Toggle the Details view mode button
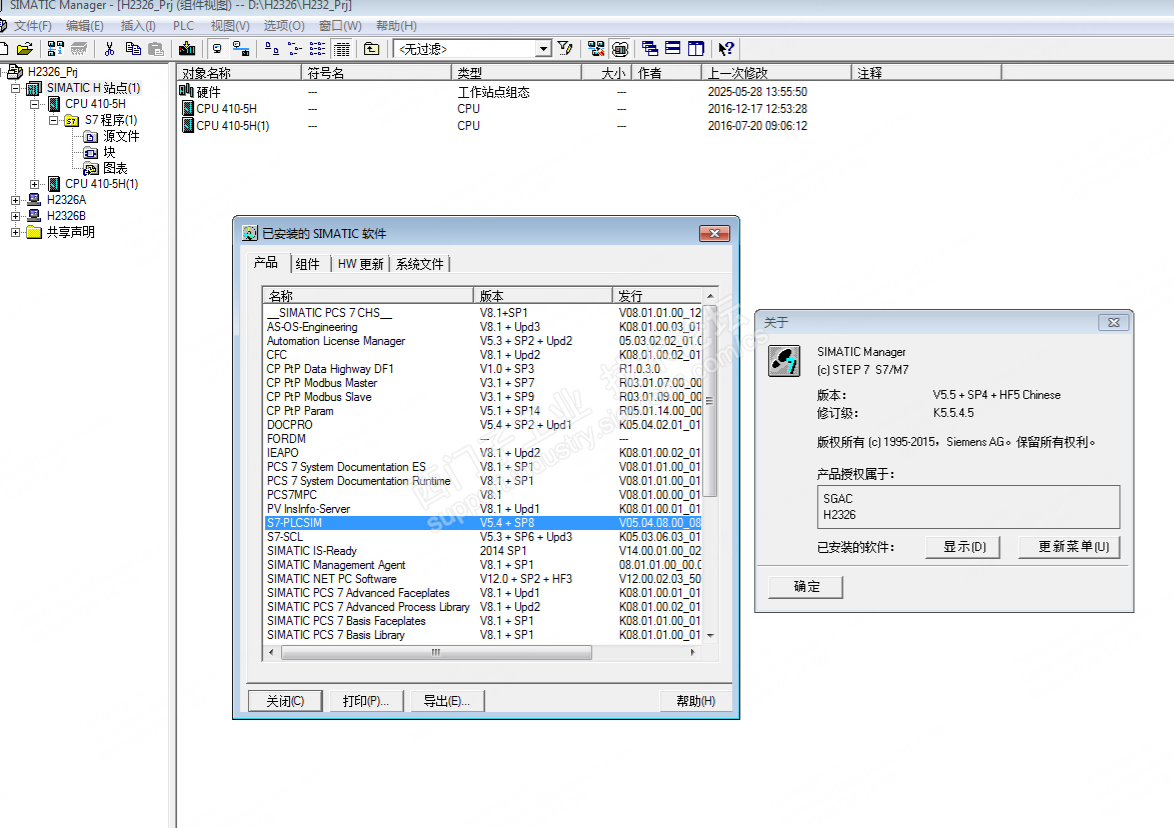Viewport: 1174px width, 828px height. pyautogui.click(x=342, y=48)
